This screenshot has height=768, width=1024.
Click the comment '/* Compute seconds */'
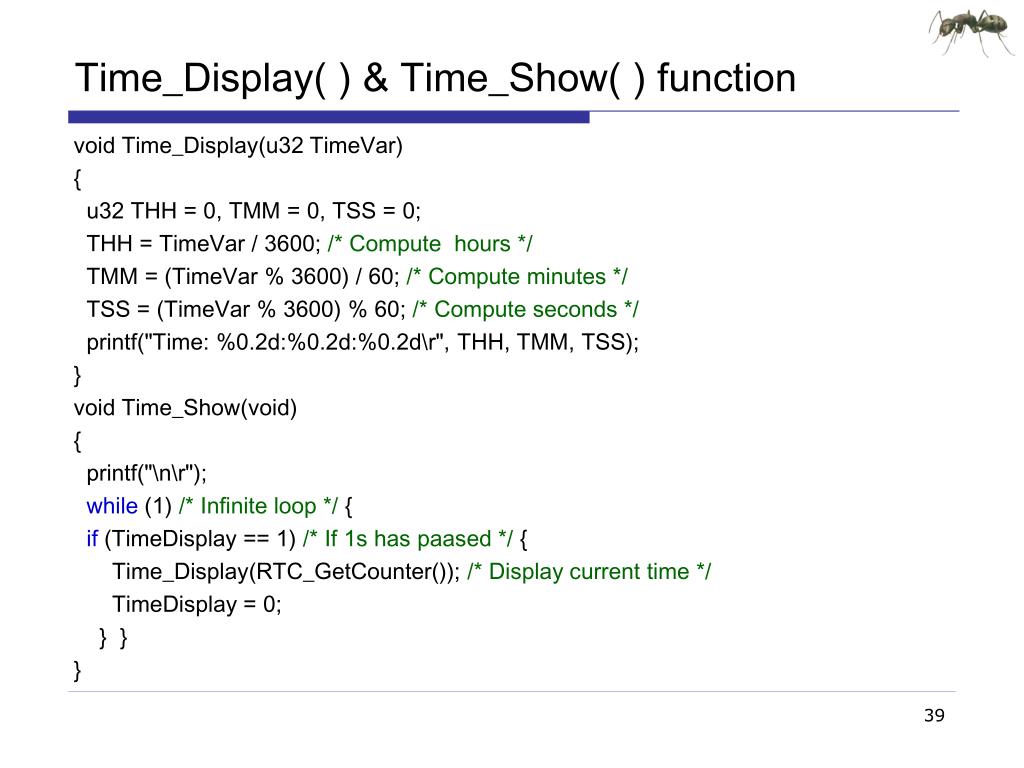coord(526,310)
